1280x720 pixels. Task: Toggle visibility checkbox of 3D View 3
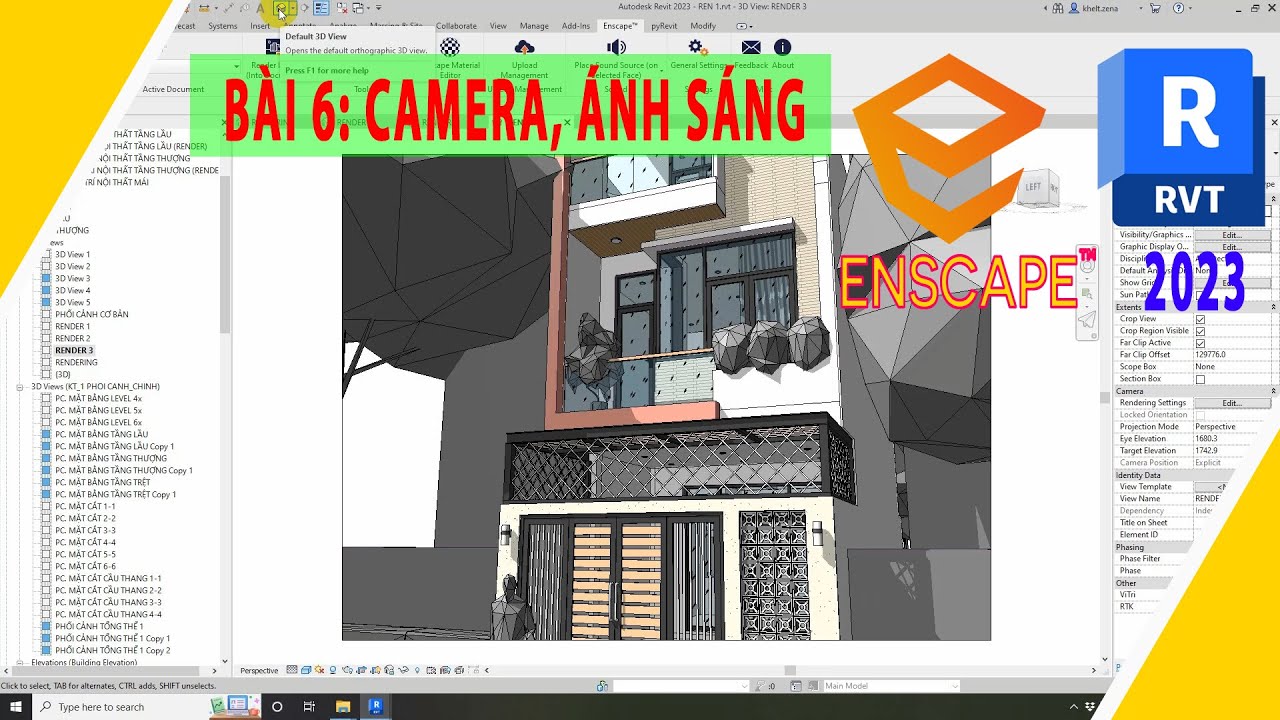point(46,279)
